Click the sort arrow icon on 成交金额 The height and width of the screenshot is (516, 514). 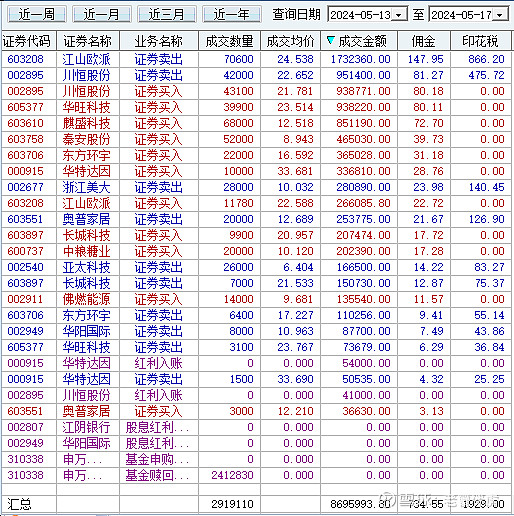coord(331,41)
